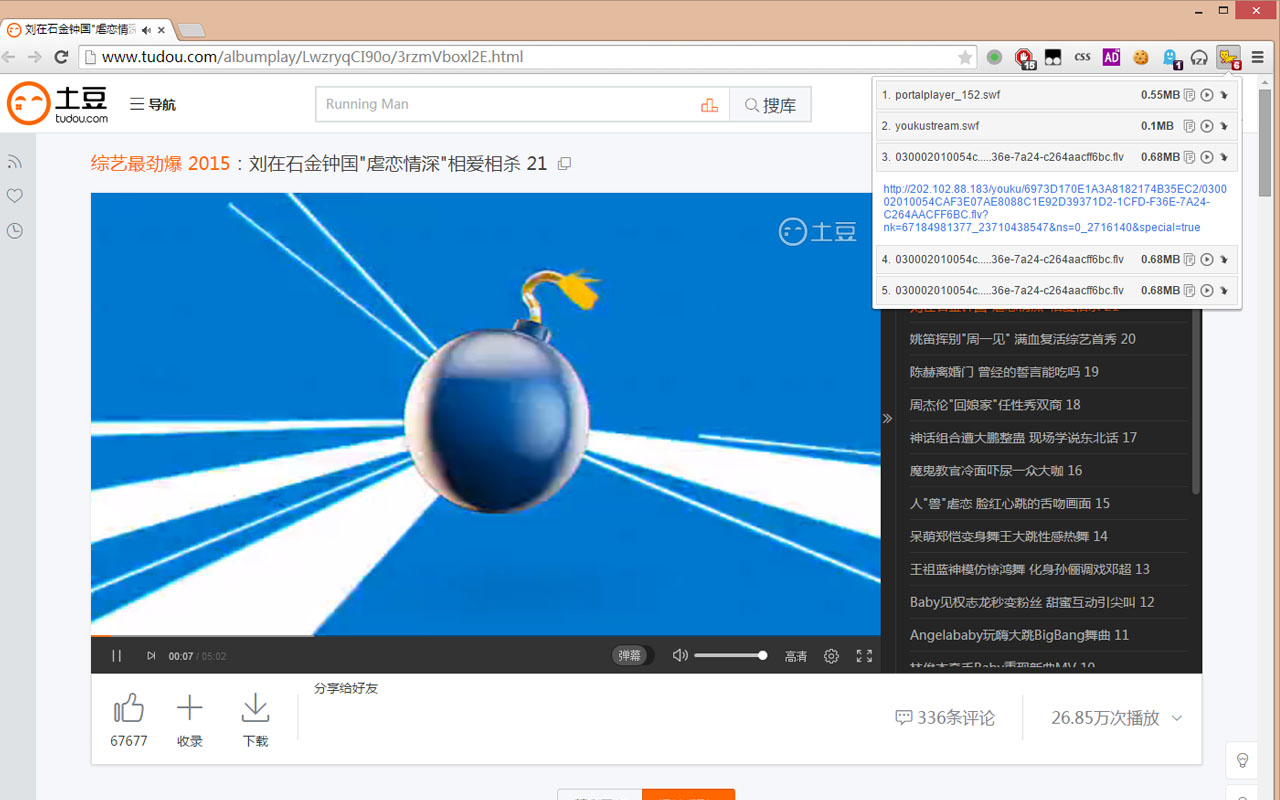The image size is (1280, 800).
Task: Play the portalplayer_152.swf entry
Action: (1207, 95)
